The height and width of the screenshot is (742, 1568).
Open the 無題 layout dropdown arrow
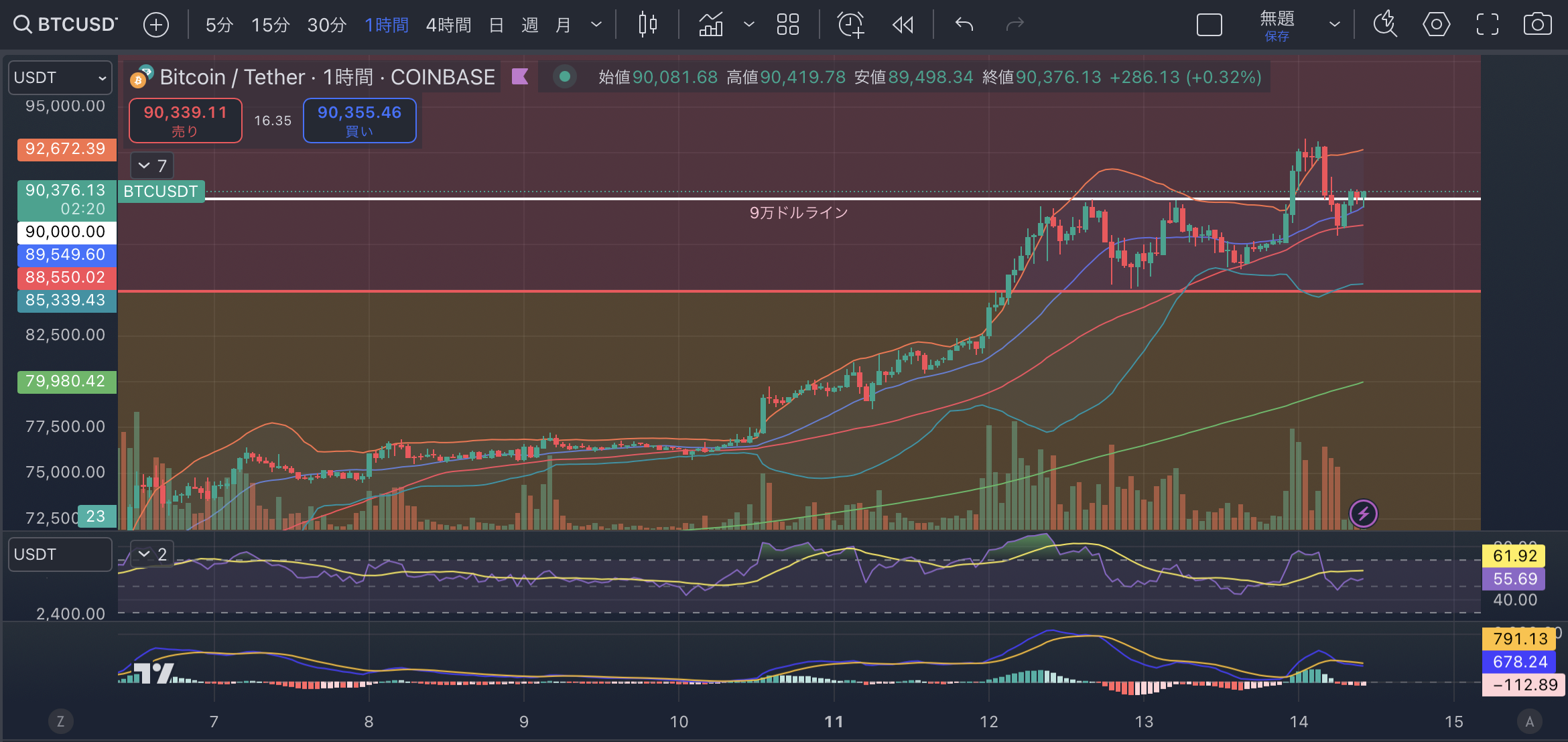(x=1335, y=25)
